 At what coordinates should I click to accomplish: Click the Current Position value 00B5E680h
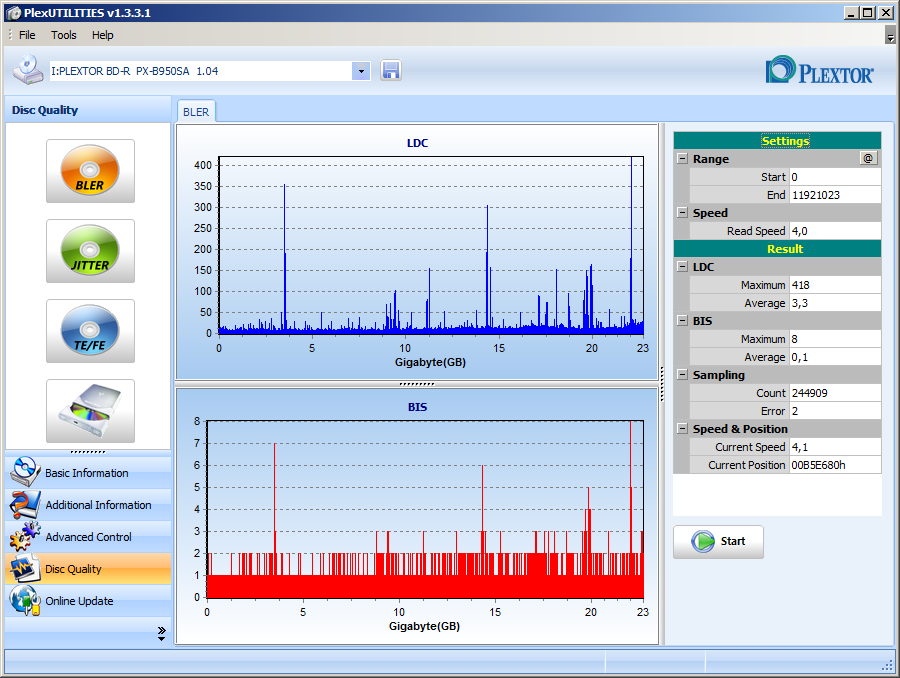pyautogui.click(x=835, y=465)
